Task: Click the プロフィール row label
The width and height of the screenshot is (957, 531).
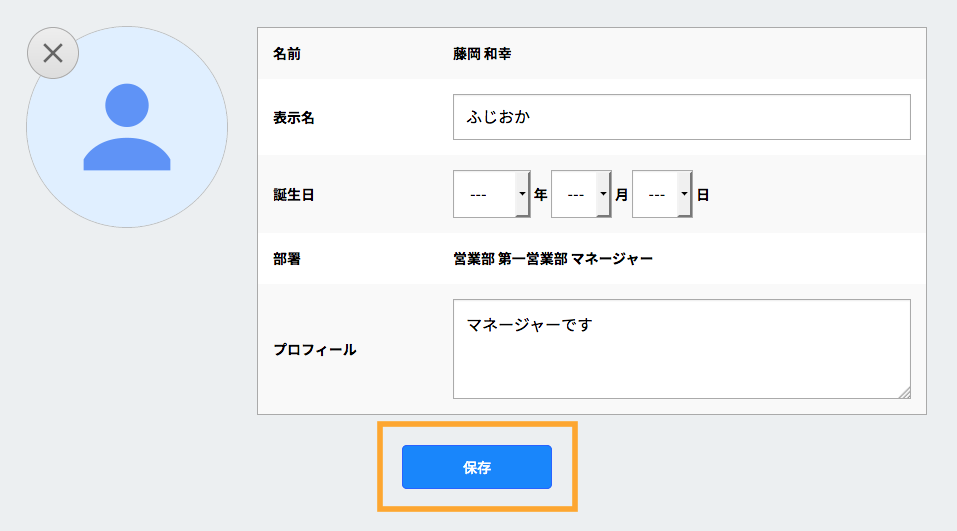Action: (315, 350)
